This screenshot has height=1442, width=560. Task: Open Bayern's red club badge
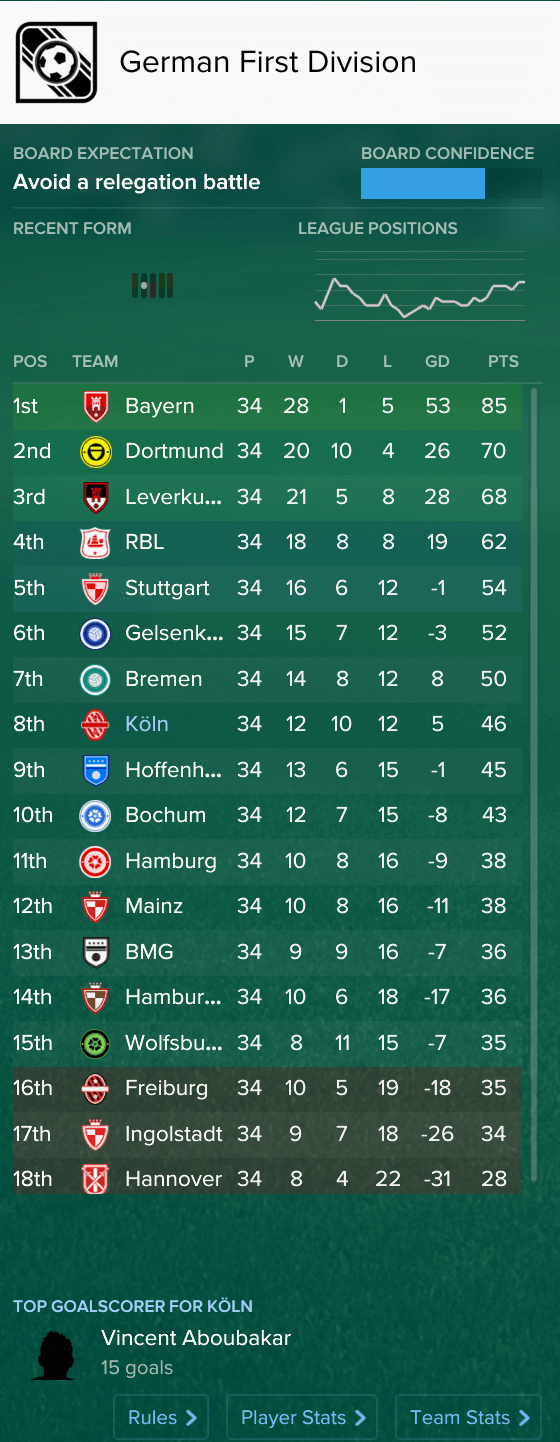click(x=95, y=406)
